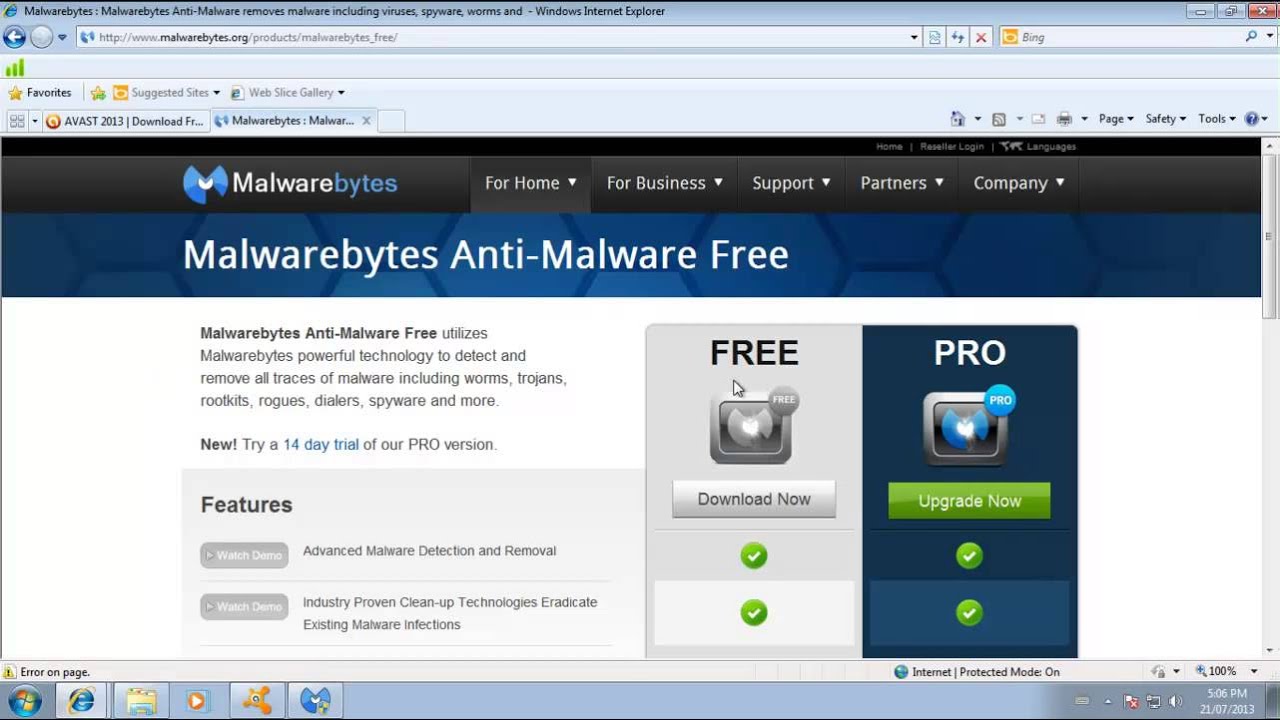Open a new blank tab
The height and width of the screenshot is (720, 1280).
(x=391, y=121)
